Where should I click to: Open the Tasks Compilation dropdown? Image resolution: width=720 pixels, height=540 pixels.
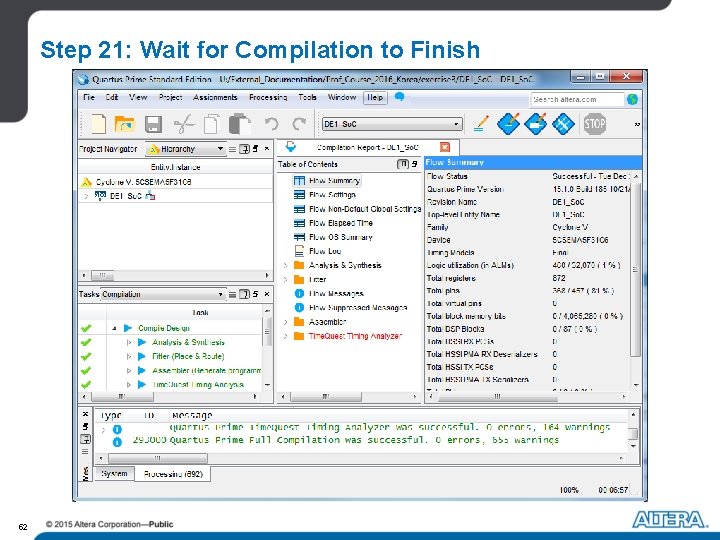click(x=163, y=294)
